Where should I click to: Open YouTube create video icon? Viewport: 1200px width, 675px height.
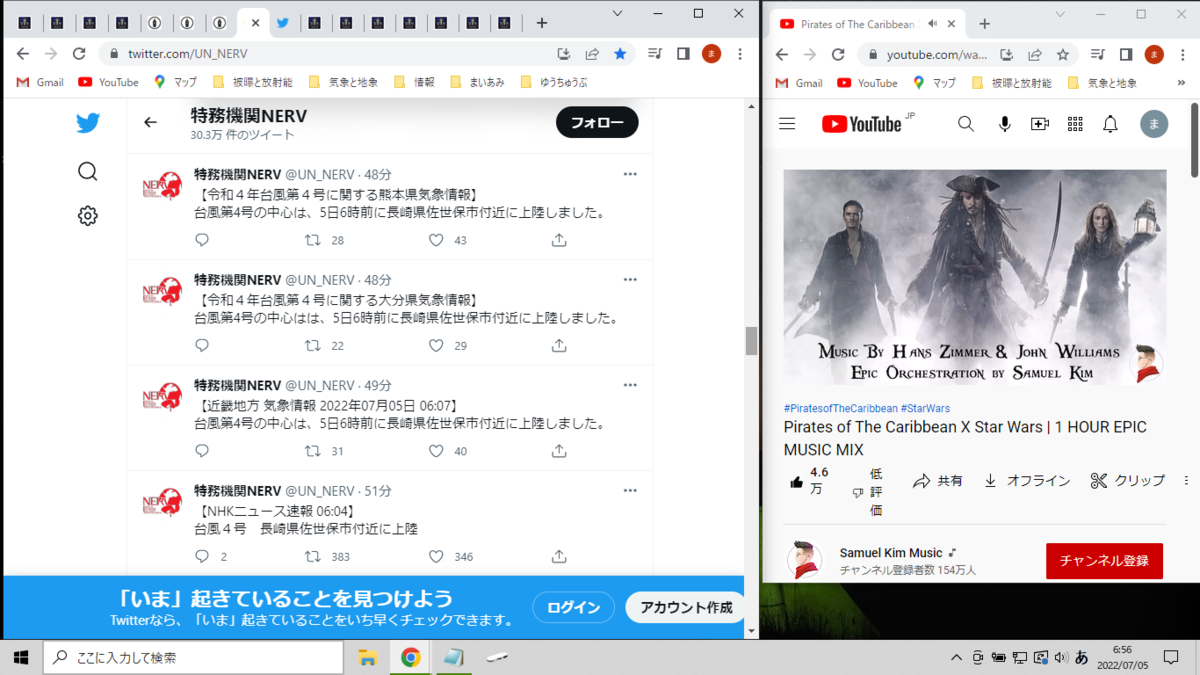coord(1040,124)
